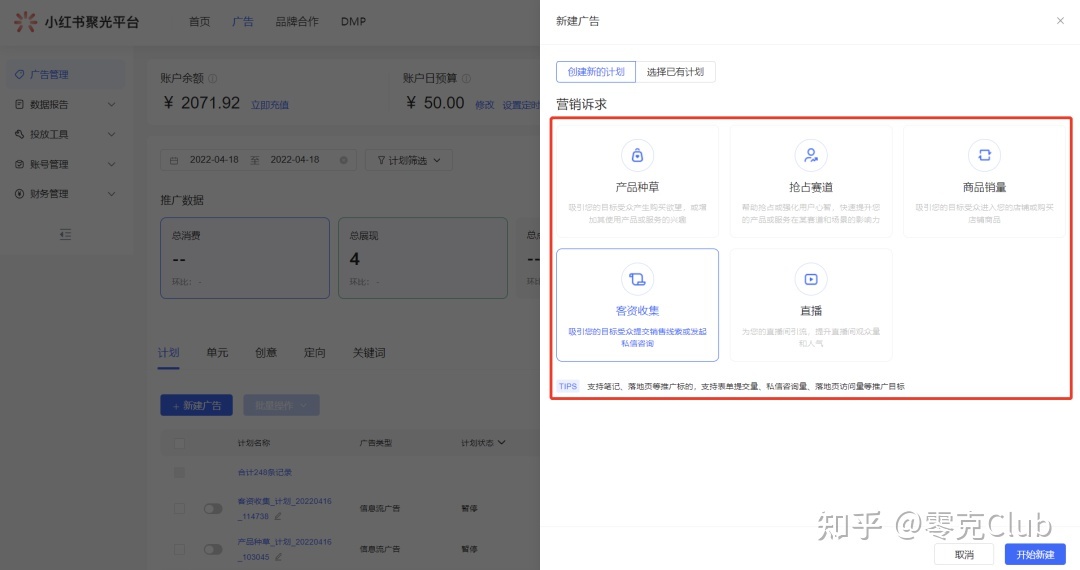Click the 账户余额 info icon
The image size is (1080, 570).
(x=213, y=78)
